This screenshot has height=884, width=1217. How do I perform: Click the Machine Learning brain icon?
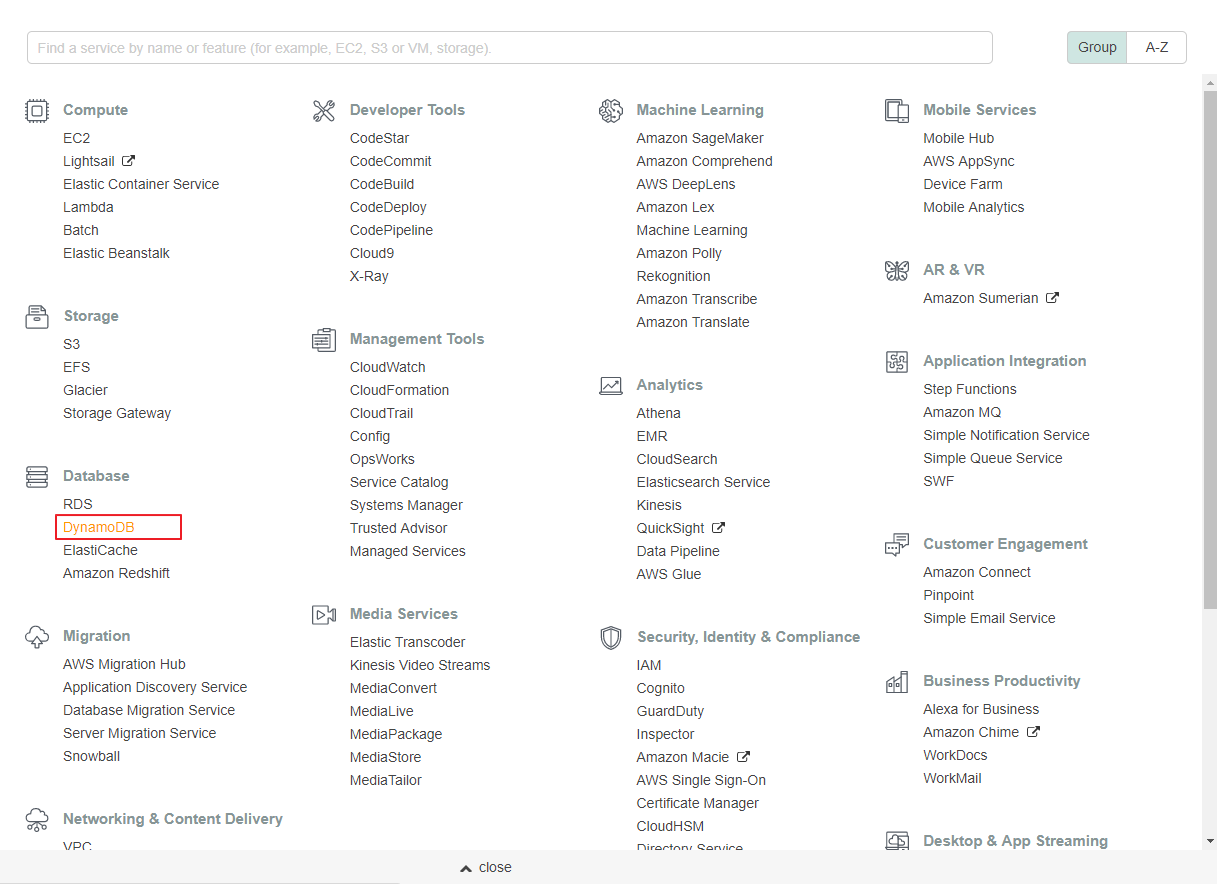click(x=611, y=111)
